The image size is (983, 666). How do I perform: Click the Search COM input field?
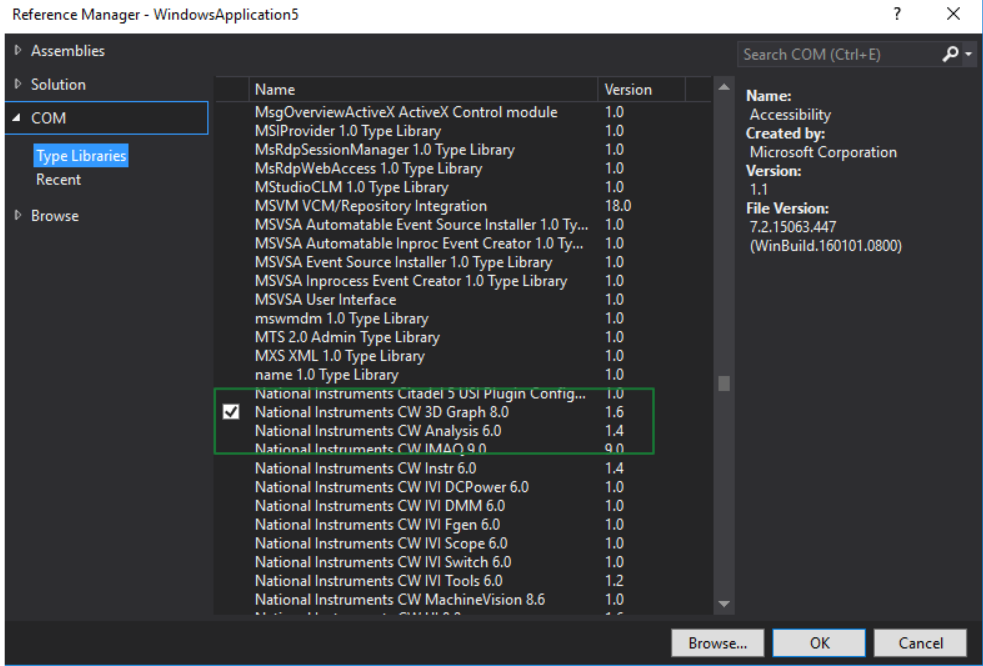click(x=840, y=55)
